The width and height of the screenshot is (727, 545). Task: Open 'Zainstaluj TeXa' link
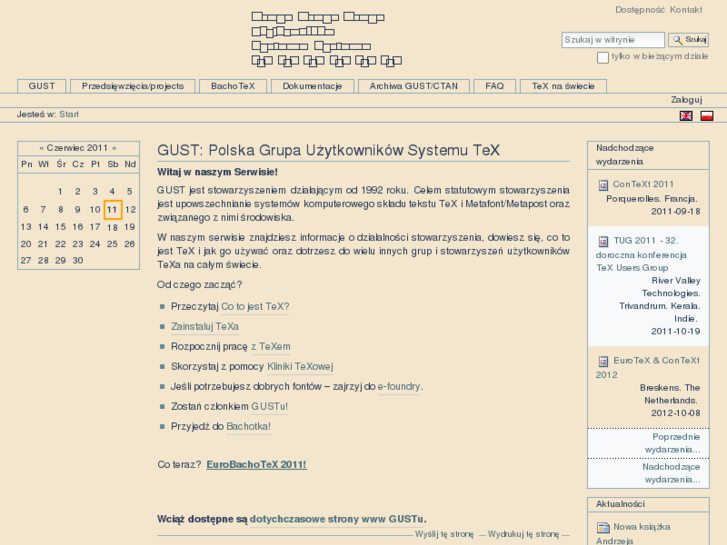click(x=205, y=327)
